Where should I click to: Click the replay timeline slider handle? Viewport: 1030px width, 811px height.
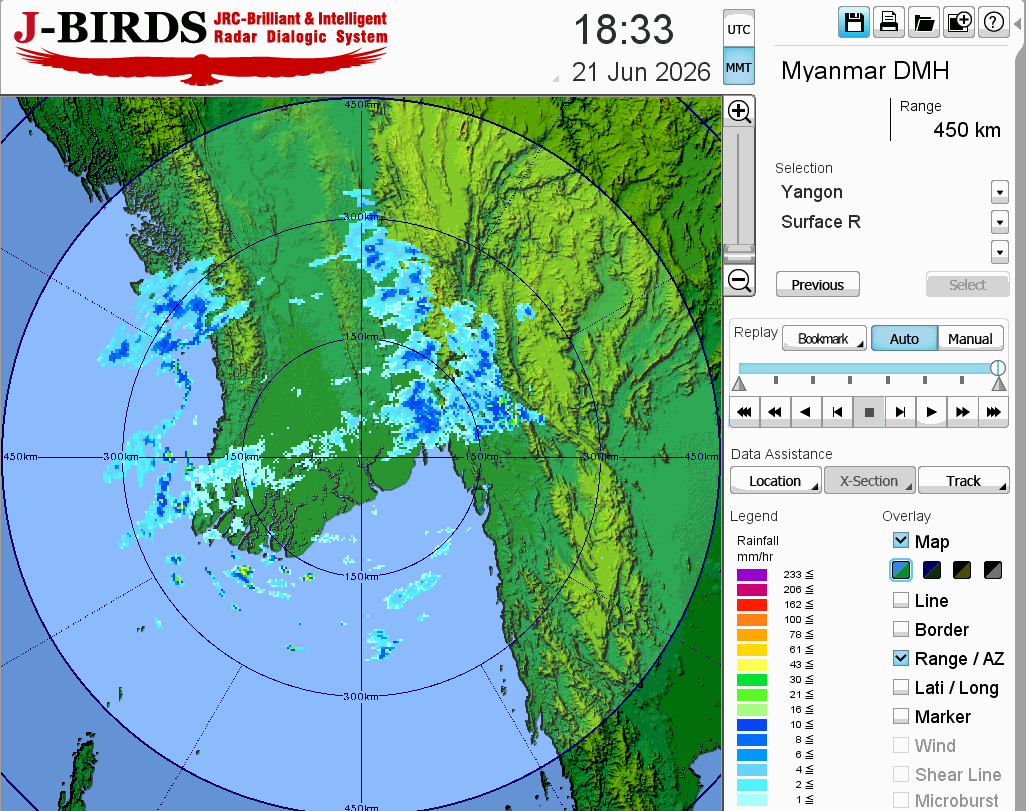998,368
